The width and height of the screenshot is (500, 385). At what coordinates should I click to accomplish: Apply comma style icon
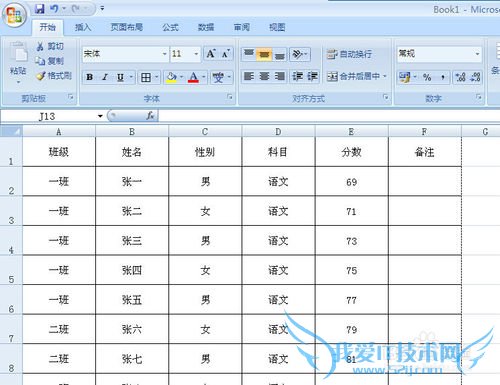(x=442, y=77)
